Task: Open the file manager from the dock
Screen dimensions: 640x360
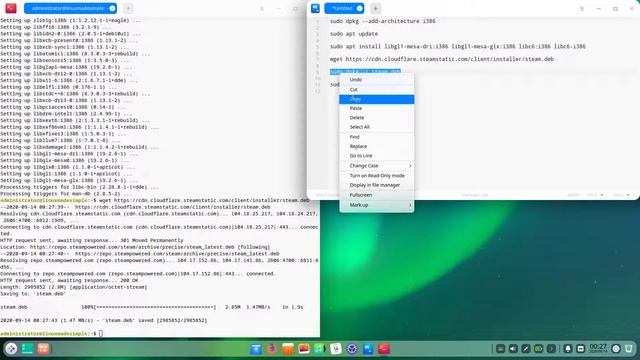Action: [256, 349]
